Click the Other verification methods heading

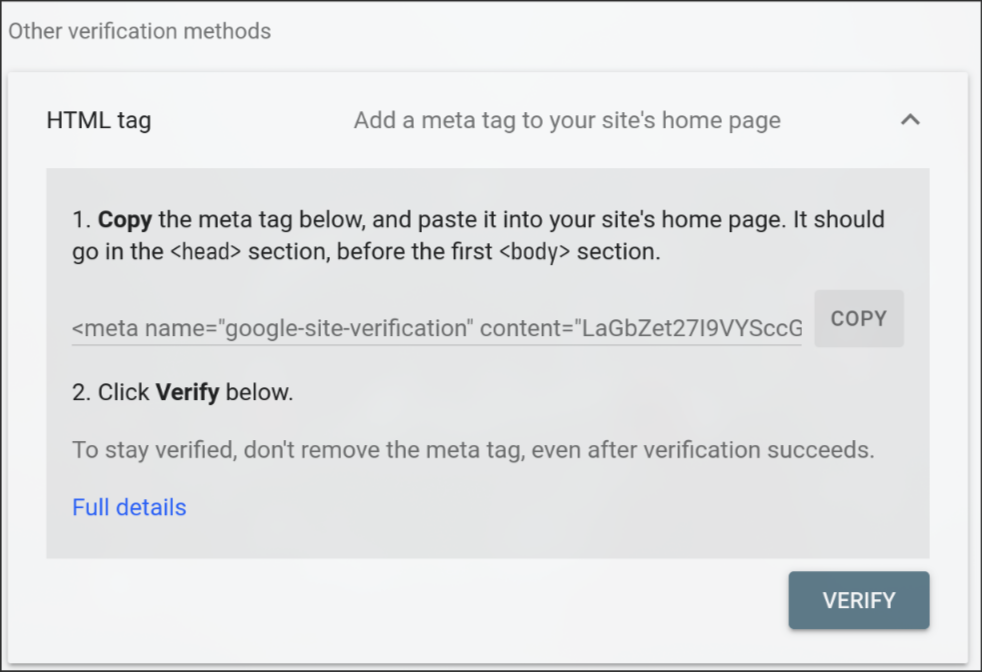(139, 31)
